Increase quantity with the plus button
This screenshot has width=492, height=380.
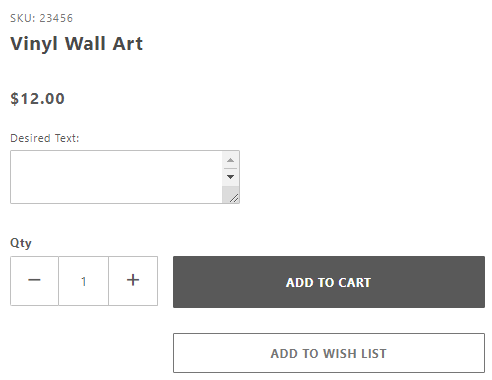pos(133,281)
